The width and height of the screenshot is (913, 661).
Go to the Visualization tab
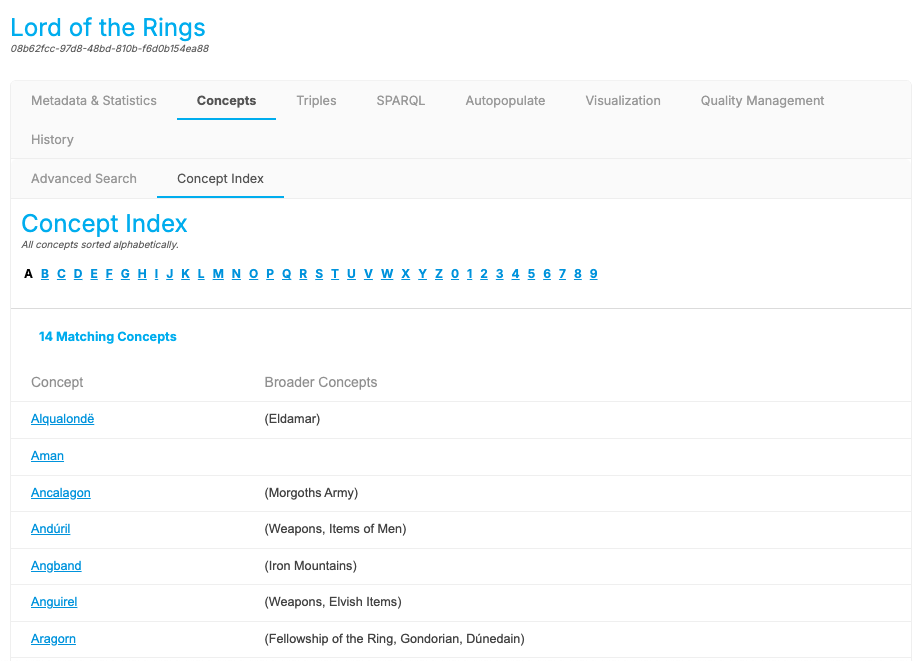(x=622, y=100)
